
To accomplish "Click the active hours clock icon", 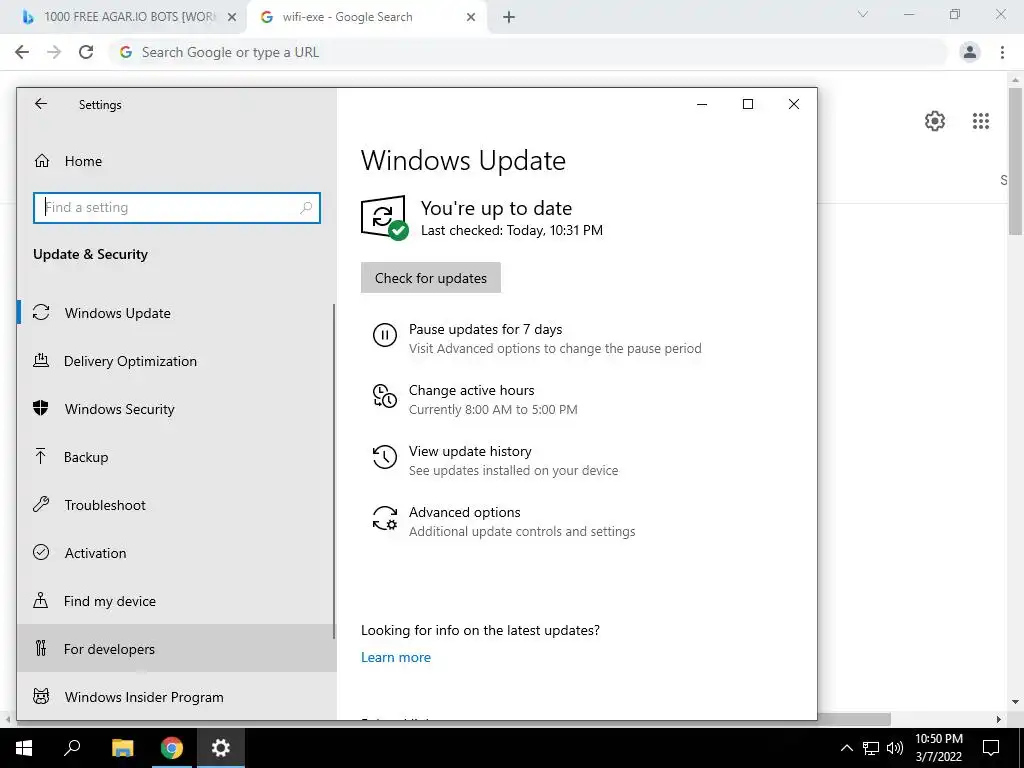I will (x=385, y=396).
